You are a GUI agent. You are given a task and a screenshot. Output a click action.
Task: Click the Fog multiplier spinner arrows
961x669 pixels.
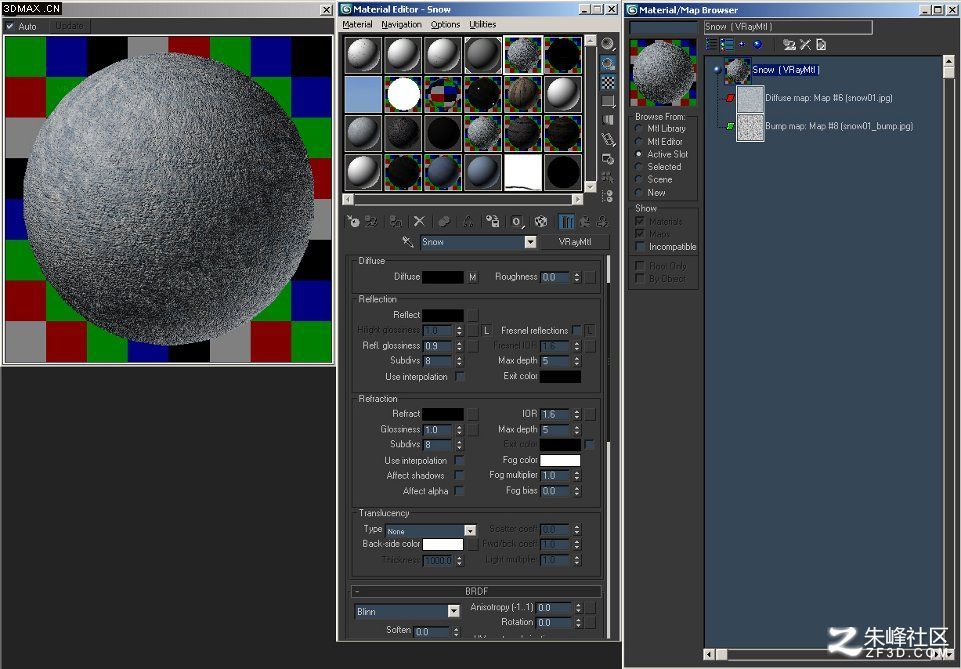(577, 475)
